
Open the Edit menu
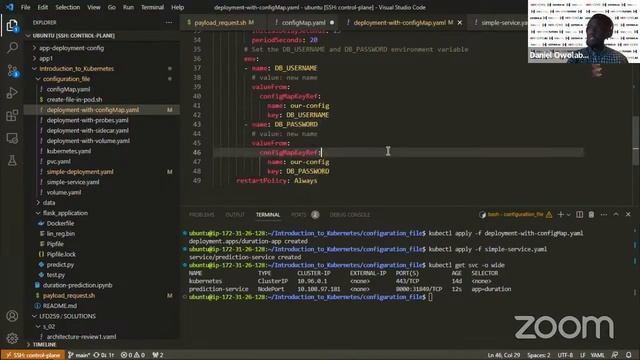42,7
